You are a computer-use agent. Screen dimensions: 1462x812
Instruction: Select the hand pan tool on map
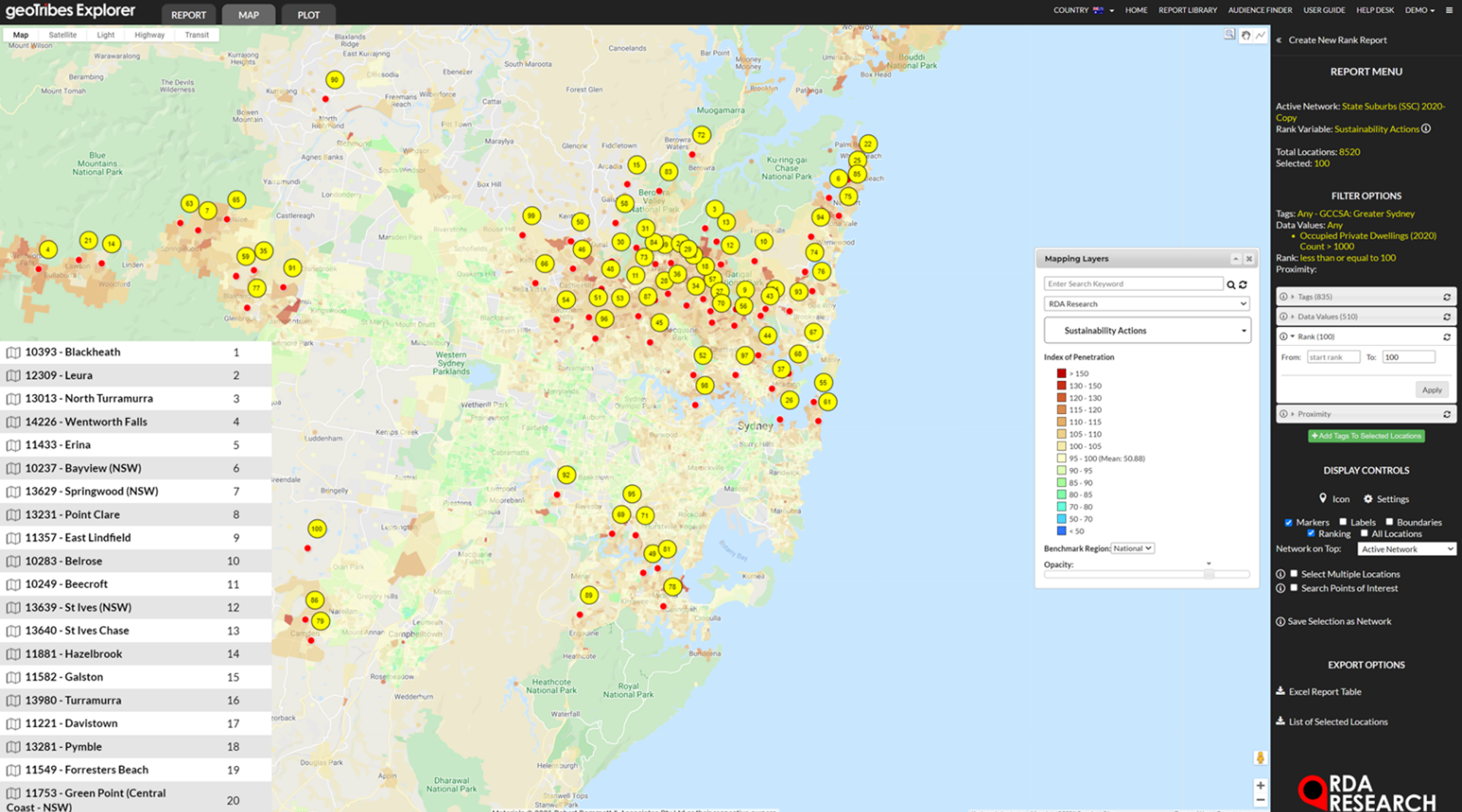pyautogui.click(x=1246, y=35)
